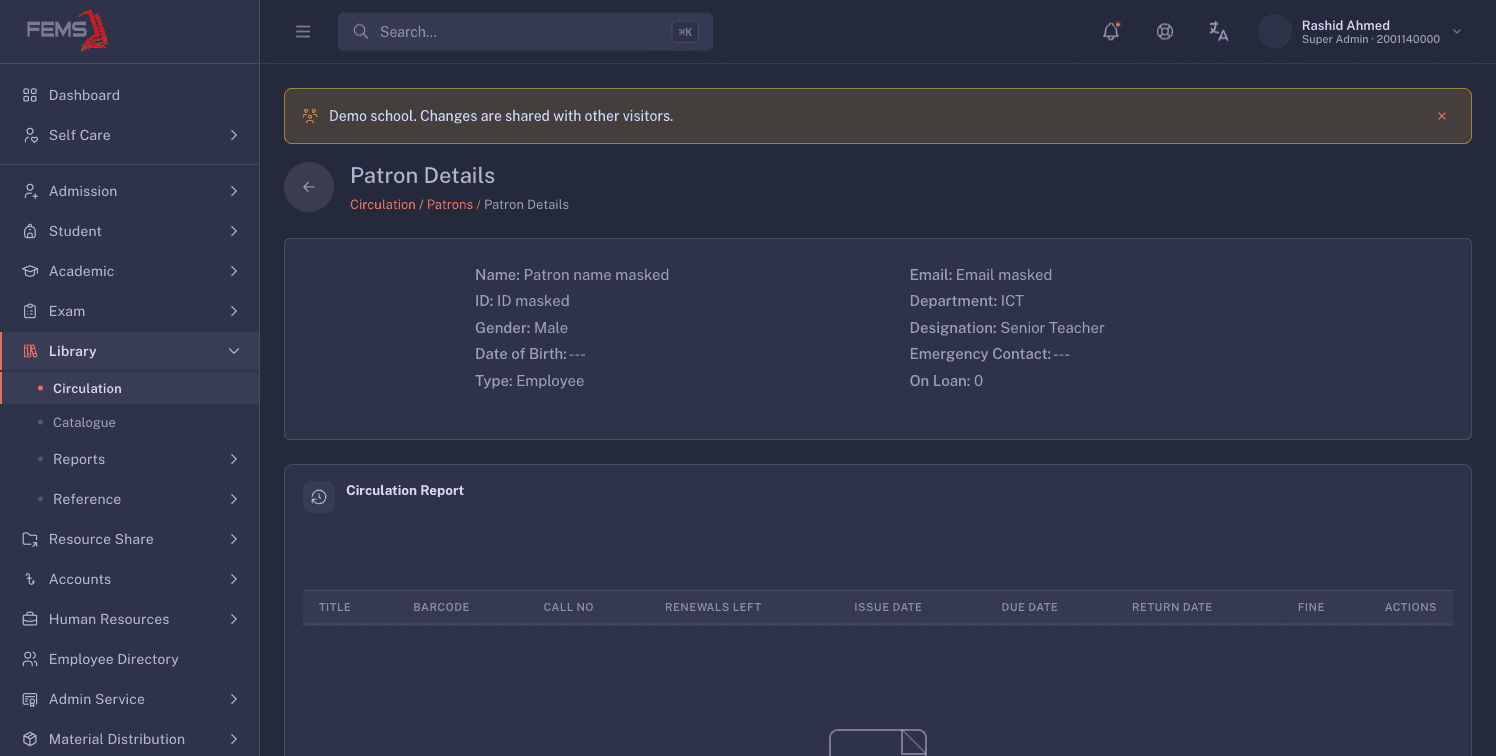Click the Admin Service icon
The width and height of the screenshot is (1496, 756).
(x=30, y=699)
